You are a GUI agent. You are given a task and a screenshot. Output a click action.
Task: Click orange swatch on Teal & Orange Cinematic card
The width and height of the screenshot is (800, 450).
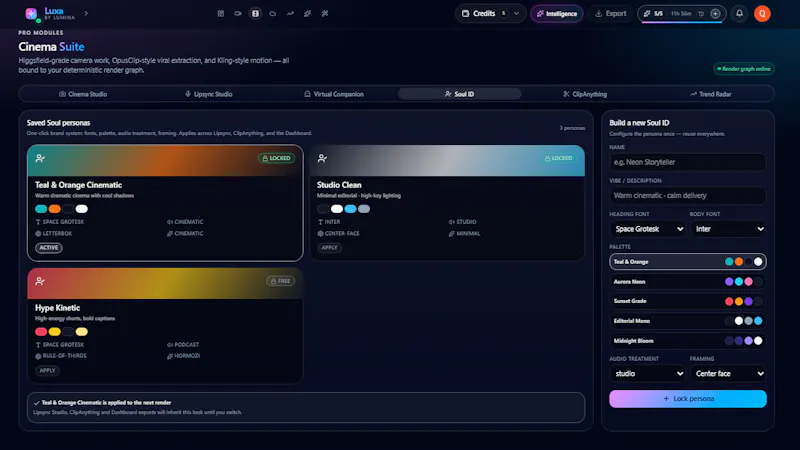pyautogui.click(x=55, y=209)
